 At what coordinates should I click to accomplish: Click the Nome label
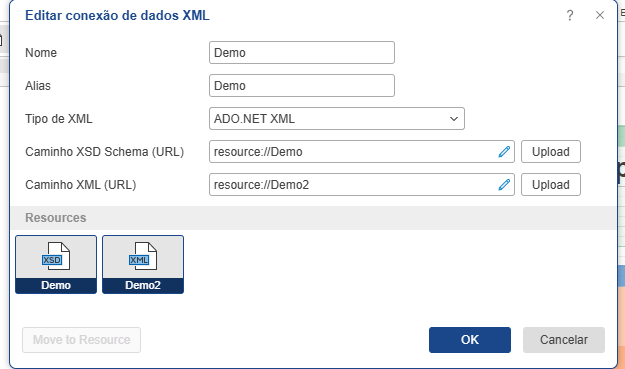41,53
